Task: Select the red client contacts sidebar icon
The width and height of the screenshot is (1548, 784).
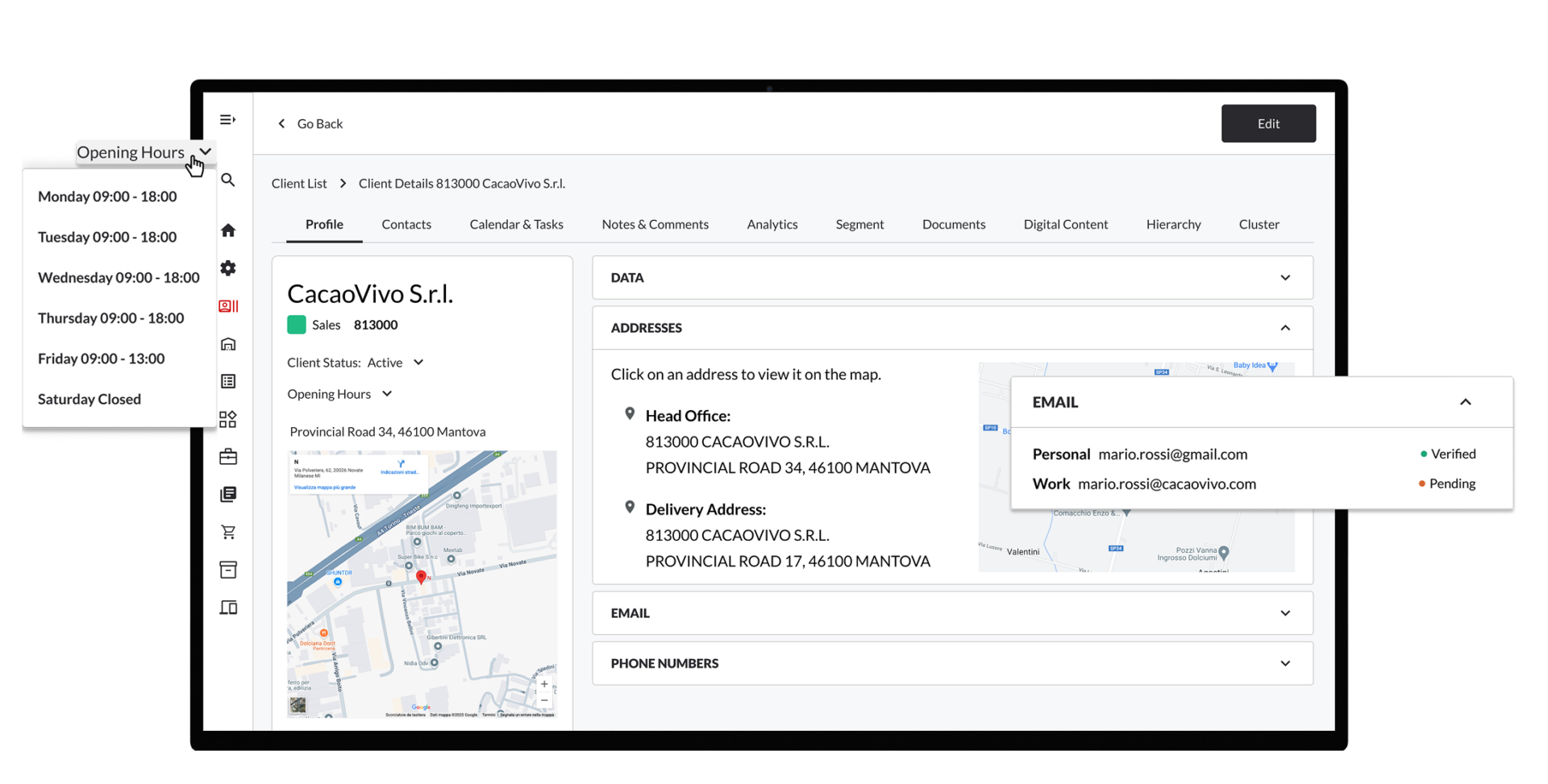Action: (228, 306)
